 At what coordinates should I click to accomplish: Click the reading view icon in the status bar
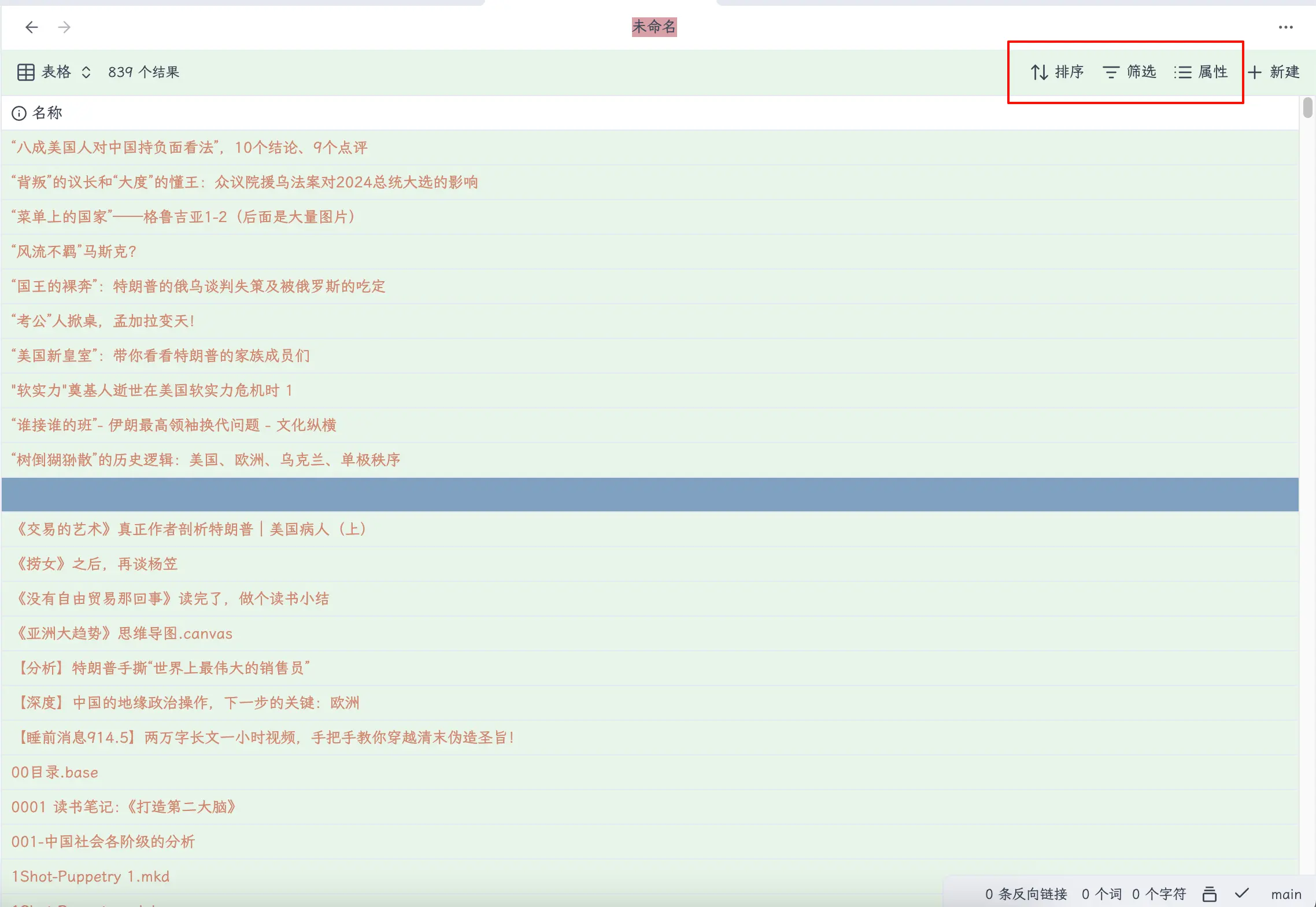pyautogui.click(x=1210, y=894)
